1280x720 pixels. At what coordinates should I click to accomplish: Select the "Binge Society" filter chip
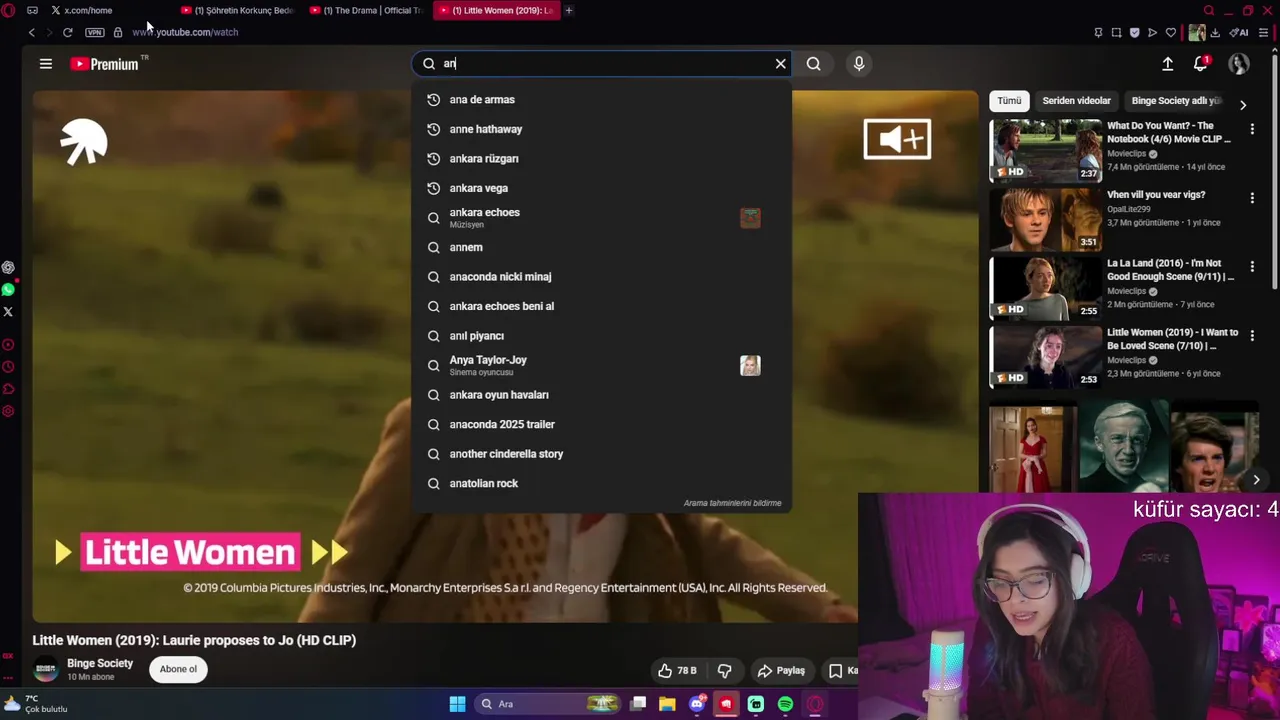pos(1176,101)
